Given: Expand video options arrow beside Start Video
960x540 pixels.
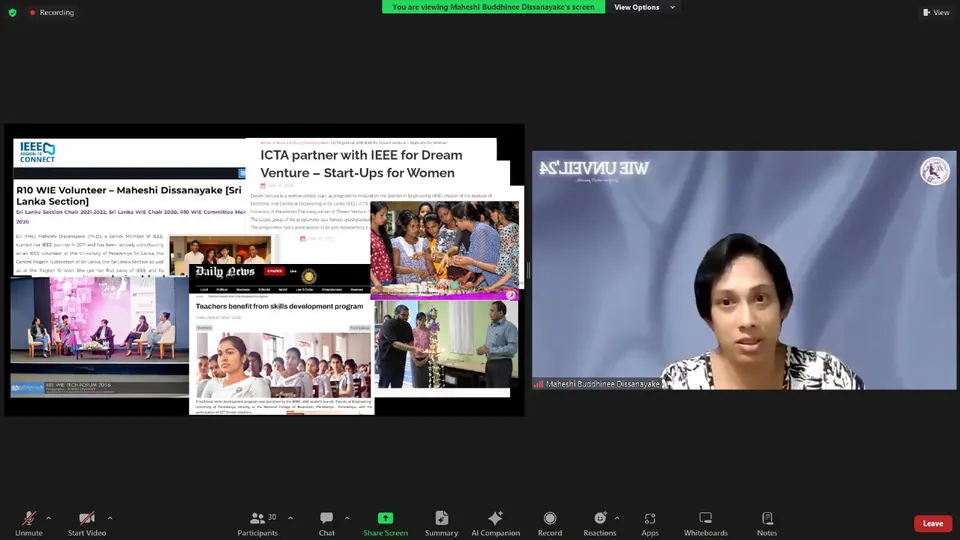Looking at the screenshot, I should pyautogui.click(x=110, y=519).
